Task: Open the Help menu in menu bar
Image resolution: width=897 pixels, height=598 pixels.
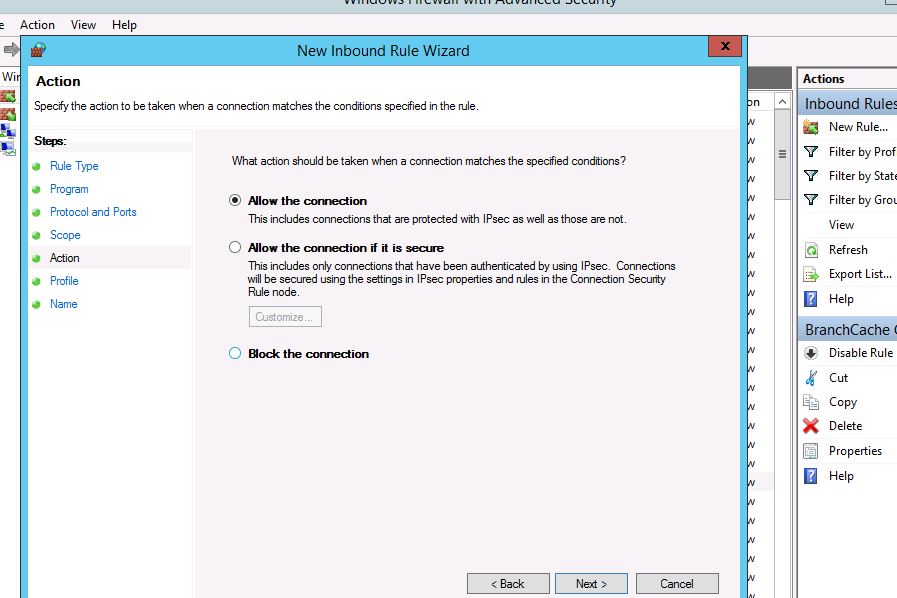Action: click(x=124, y=25)
